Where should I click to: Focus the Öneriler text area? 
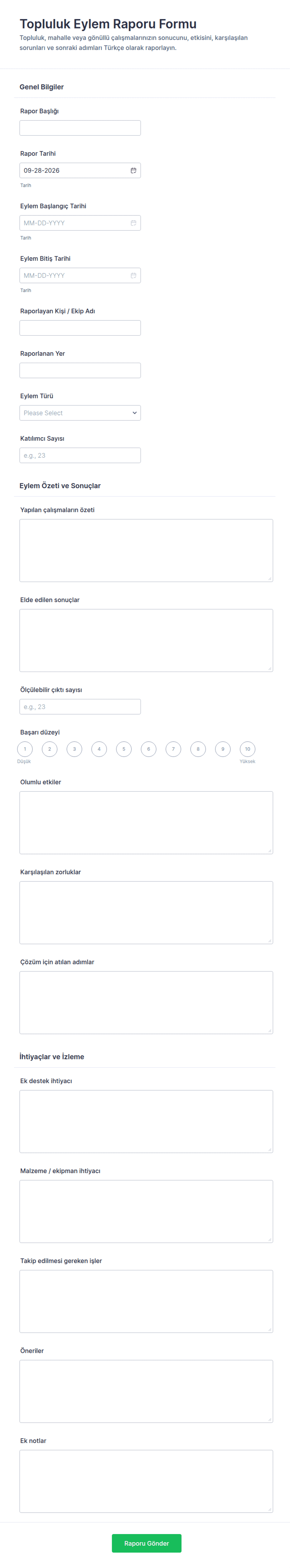coord(146,1390)
